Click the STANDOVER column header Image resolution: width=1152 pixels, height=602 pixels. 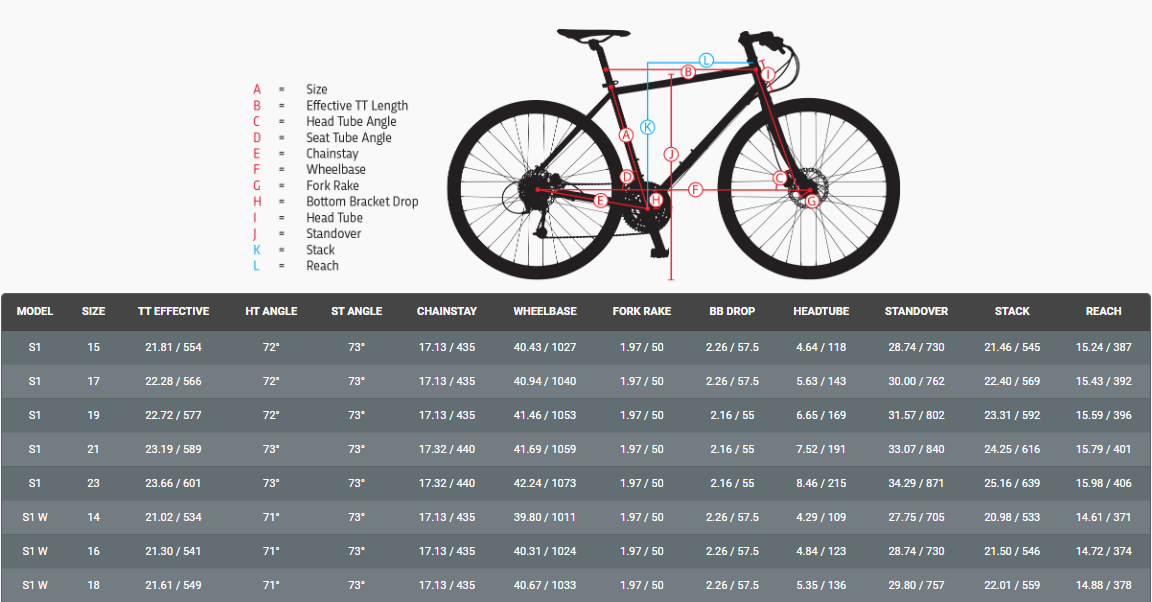(x=916, y=311)
